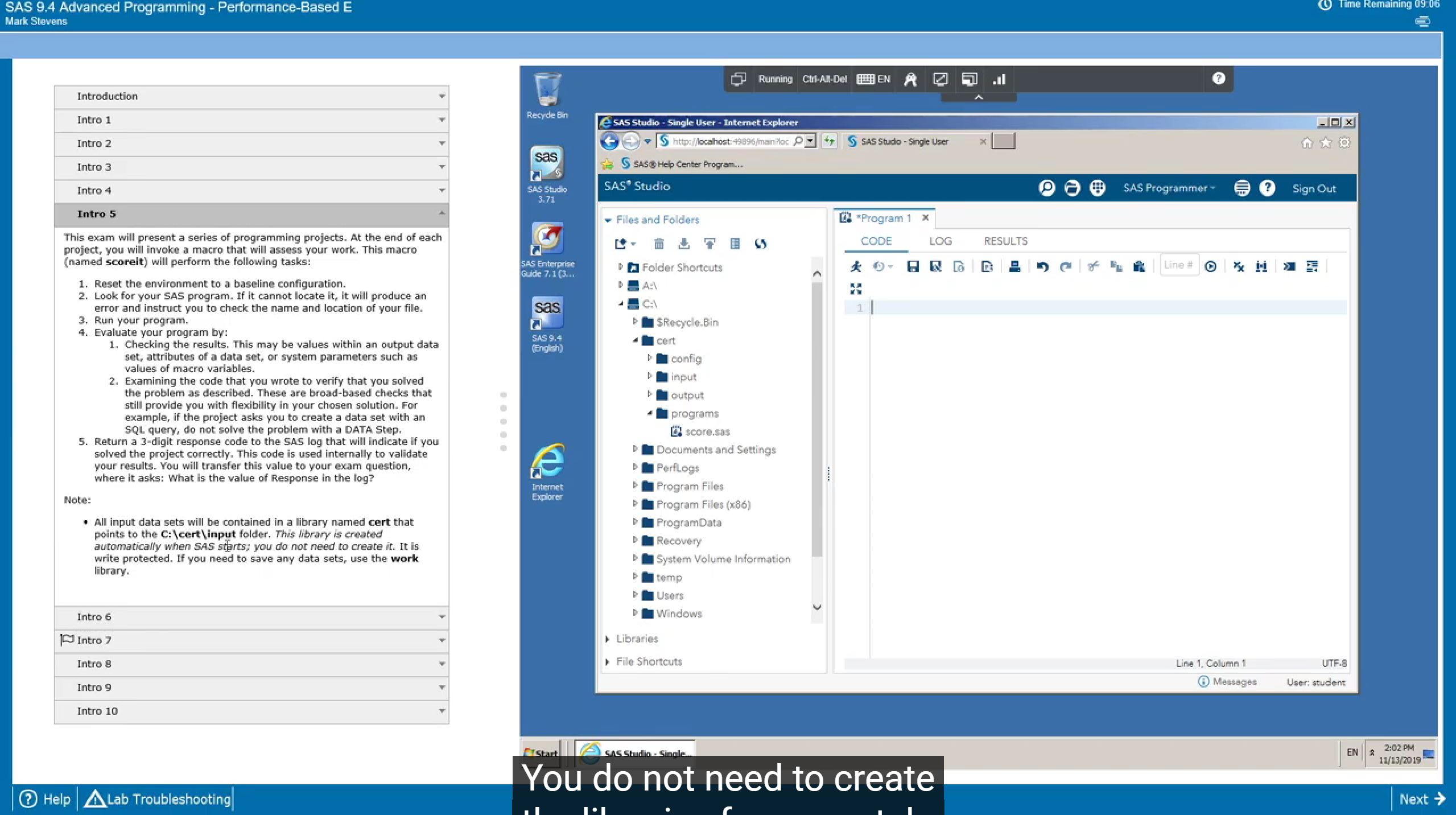Open Lab Troubleshooting
The height and width of the screenshot is (815, 1456).
click(x=158, y=799)
